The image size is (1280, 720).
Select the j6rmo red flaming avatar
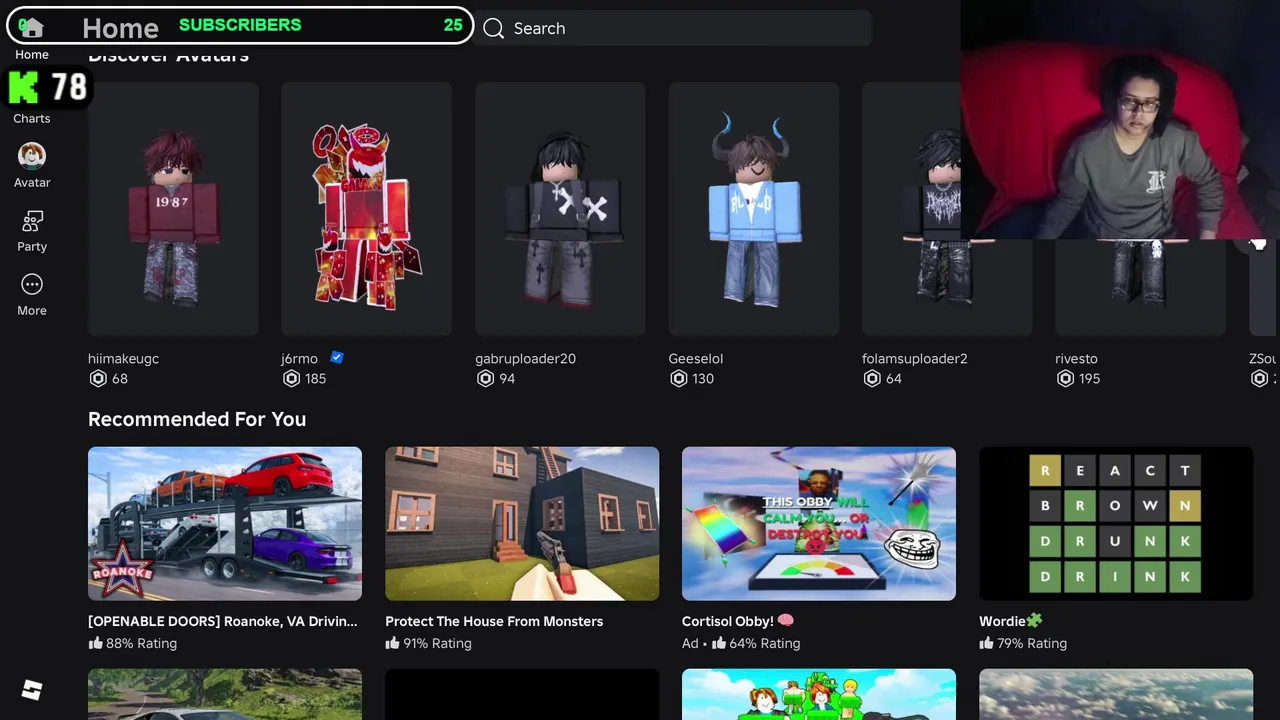pyautogui.click(x=366, y=209)
